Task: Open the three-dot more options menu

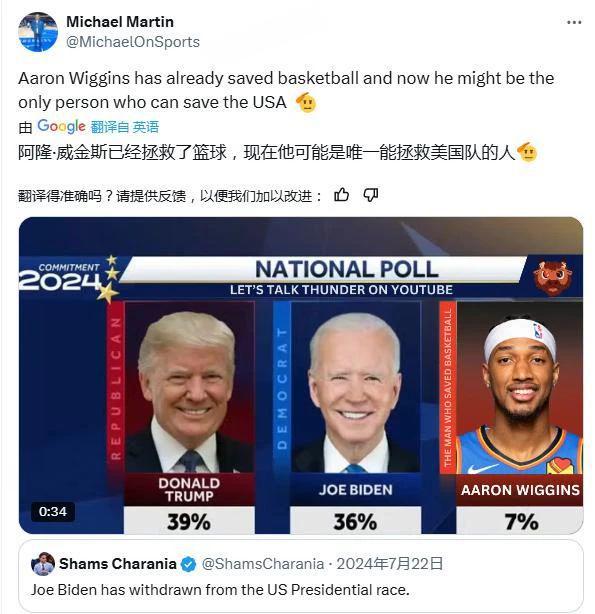Action: (574, 22)
